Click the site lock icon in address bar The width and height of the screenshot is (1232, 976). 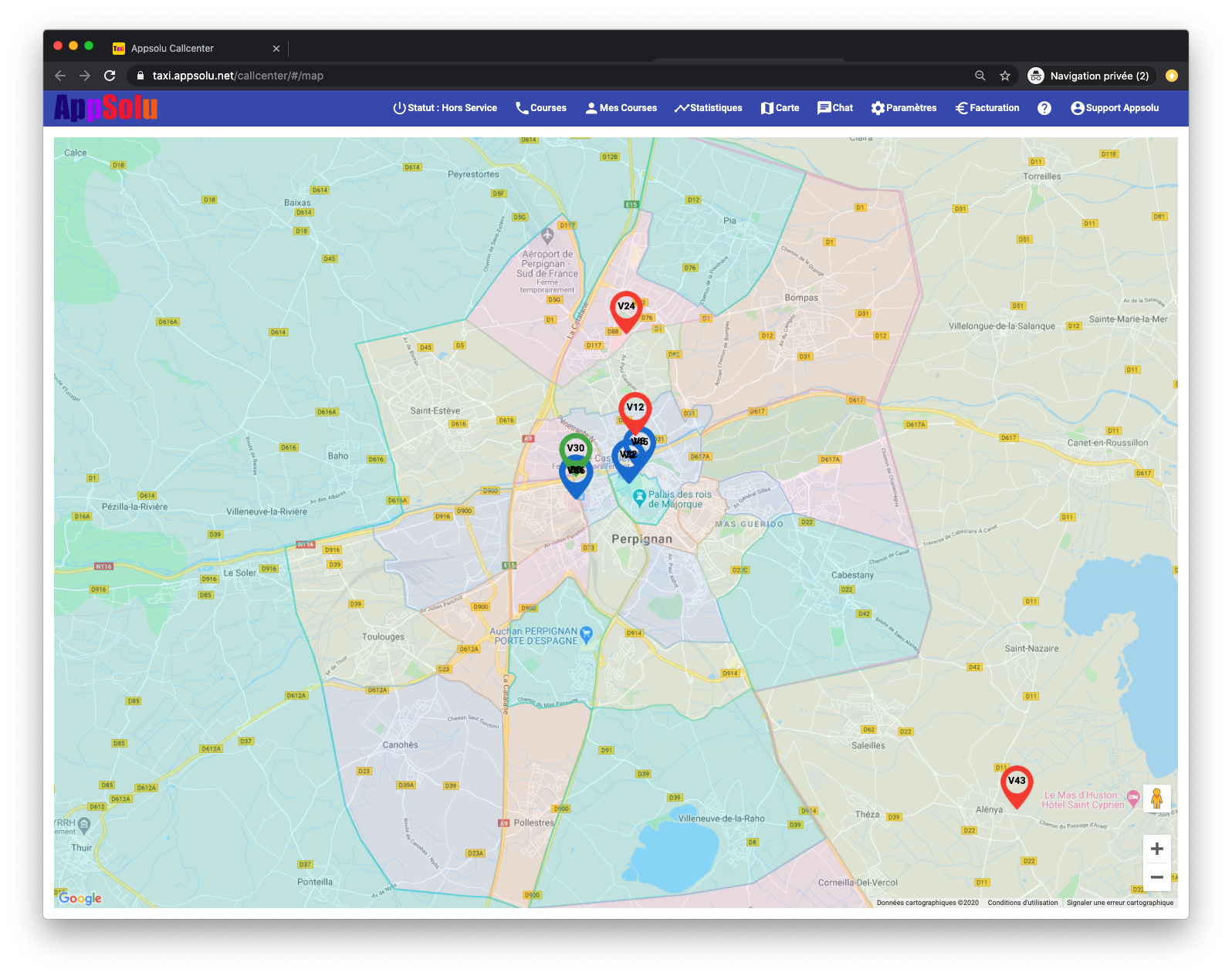coord(140,76)
